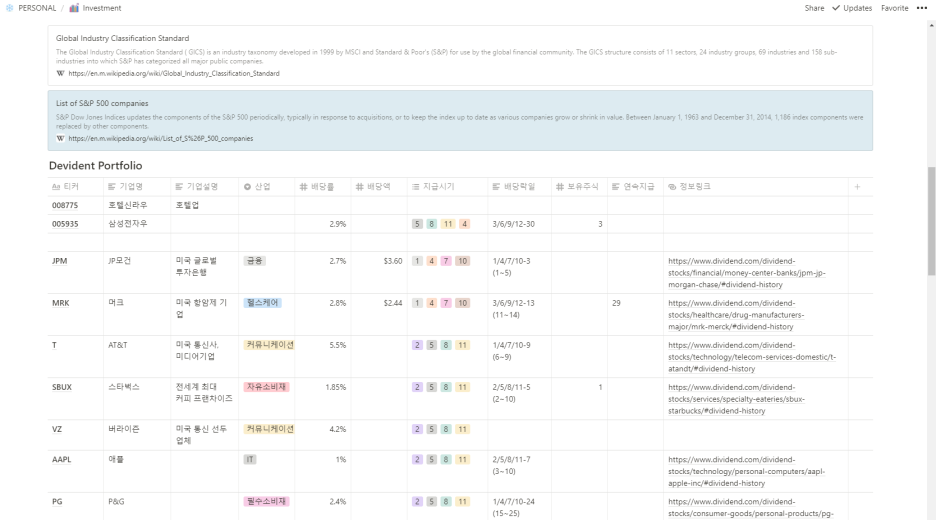Mark the page as Favorite

pyautogui.click(x=894, y=8)
